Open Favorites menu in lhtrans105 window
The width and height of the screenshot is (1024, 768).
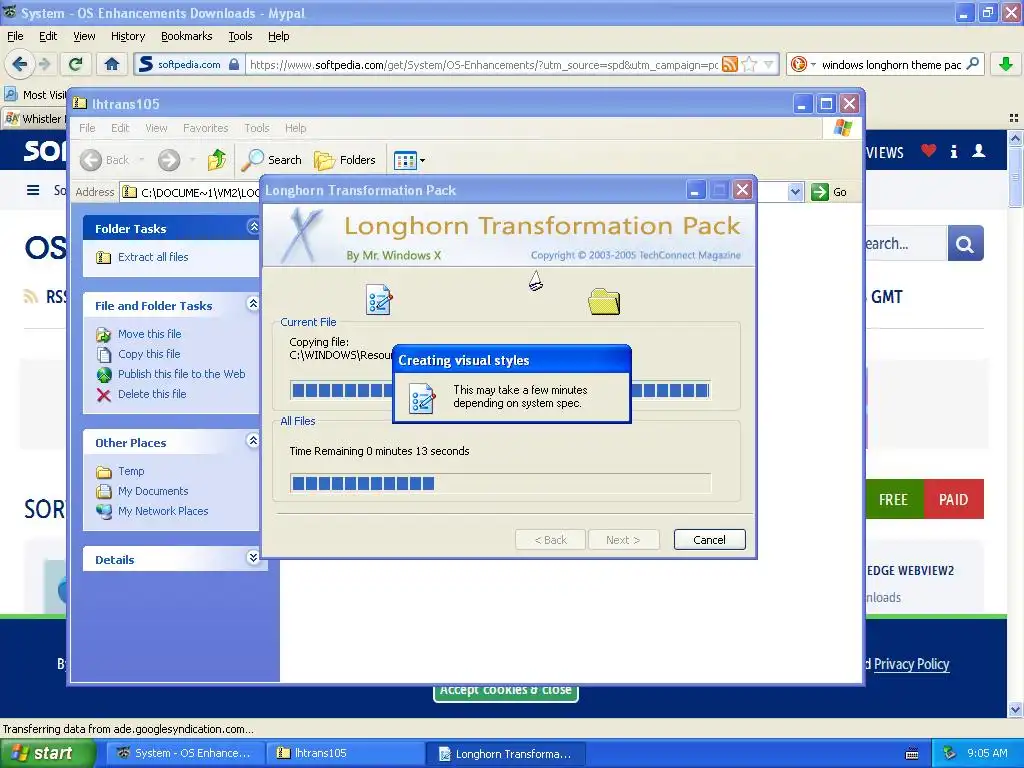205,128
